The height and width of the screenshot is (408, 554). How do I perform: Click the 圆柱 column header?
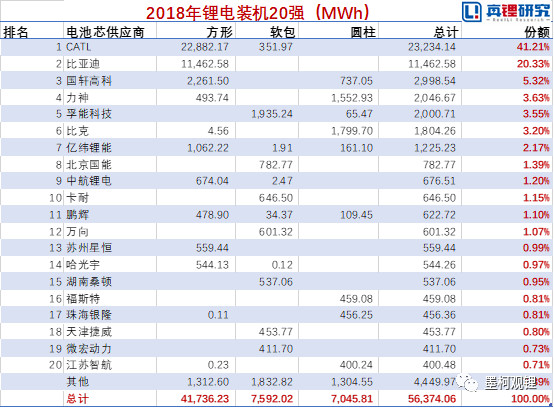[x=363, y=32]
